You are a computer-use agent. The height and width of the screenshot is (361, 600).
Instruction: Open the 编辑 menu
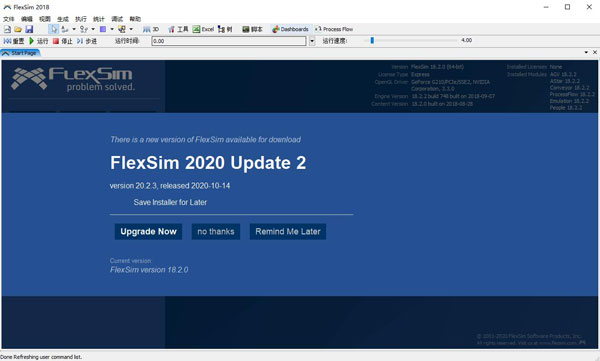click(27, 19)
